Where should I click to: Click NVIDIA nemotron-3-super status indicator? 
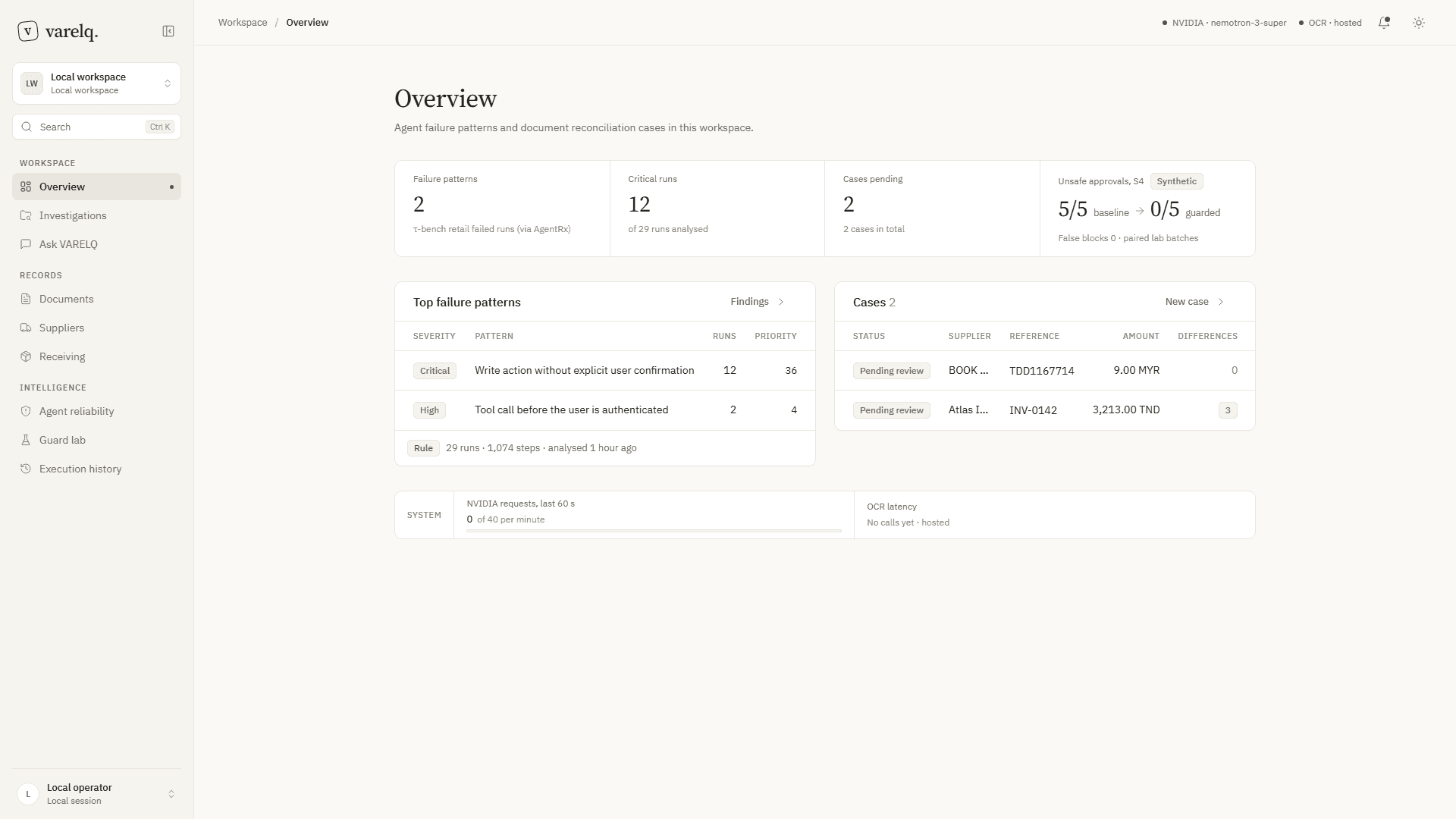pos(1224,23)
